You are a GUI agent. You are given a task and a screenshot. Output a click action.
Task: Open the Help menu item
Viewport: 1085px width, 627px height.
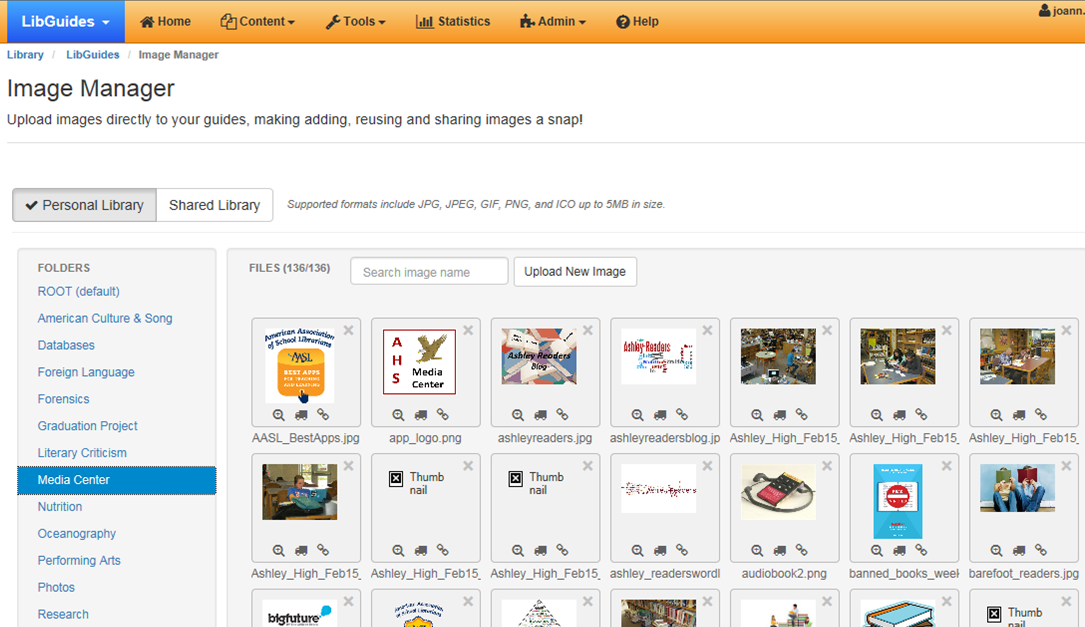[637, 21]
